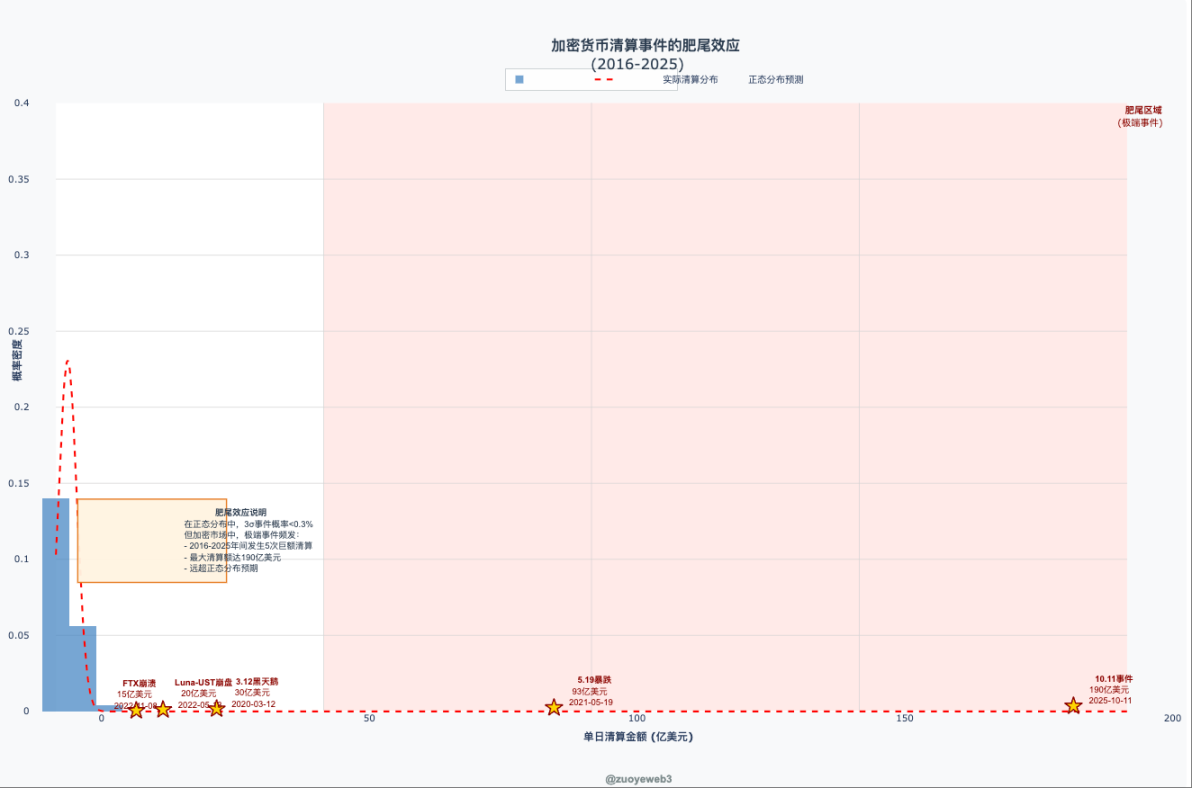Click the 93亿美元 label text
This screenshot has width=1192, height=788.
pyautogui.click(x=590, y=691)
